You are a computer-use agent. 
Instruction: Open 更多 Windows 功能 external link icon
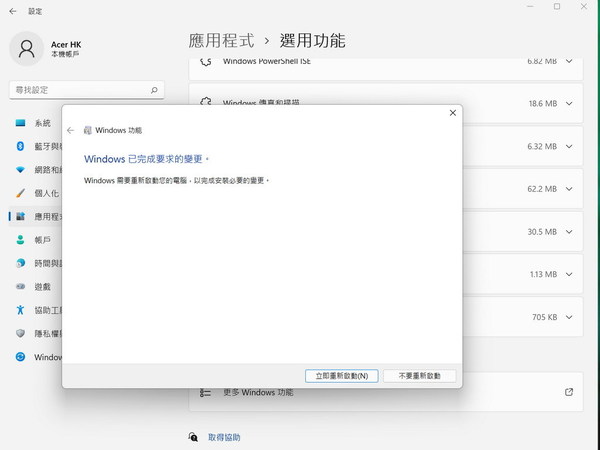click(569, 392)
